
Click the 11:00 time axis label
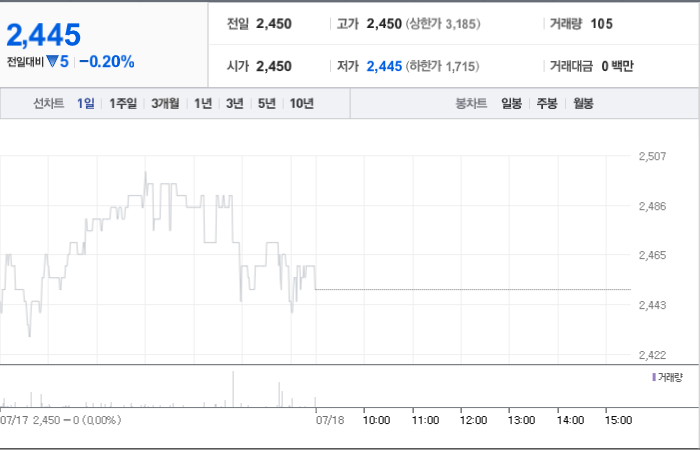click(425, 420)
